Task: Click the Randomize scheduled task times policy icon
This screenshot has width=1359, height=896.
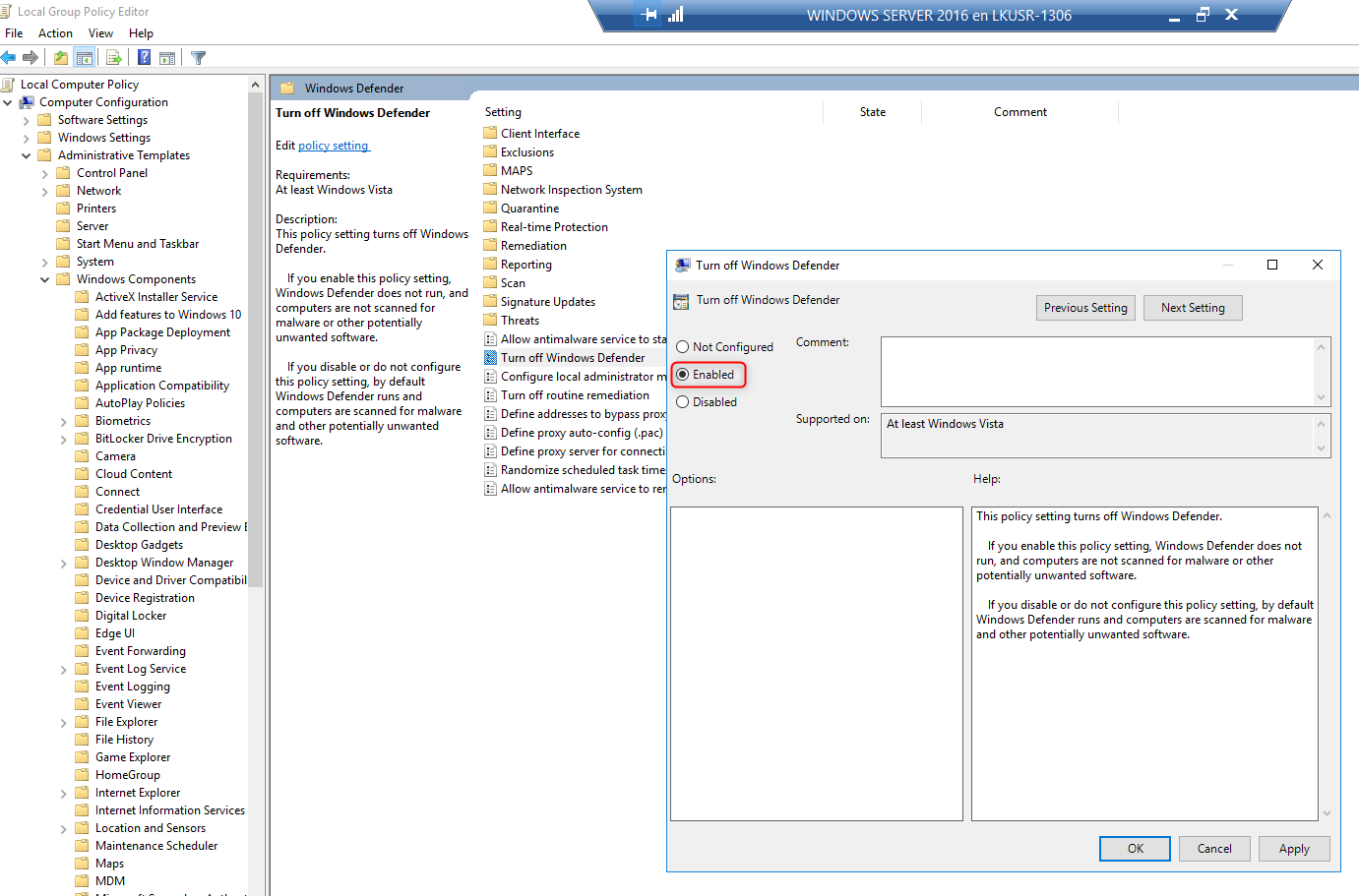Action: click(490, 470)
